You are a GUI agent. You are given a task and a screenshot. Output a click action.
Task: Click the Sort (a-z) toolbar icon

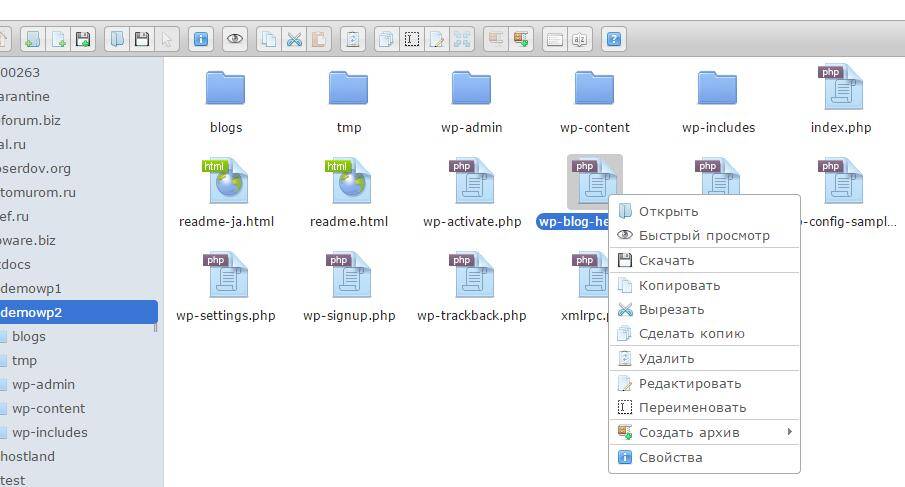pyautogui.click(x=579, y=39)
